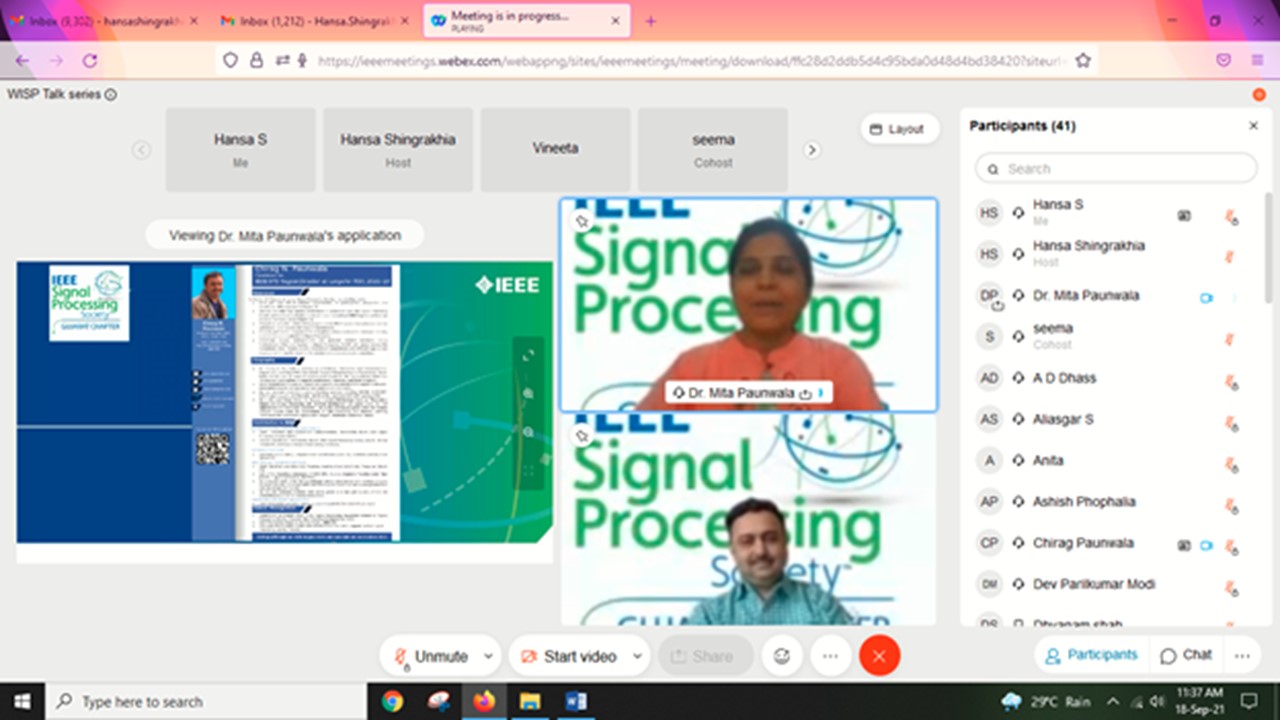Viewport: 1280px width, 720px height.
Task: Open the Firefox hamburger menu
Action: pos(1257,60)
